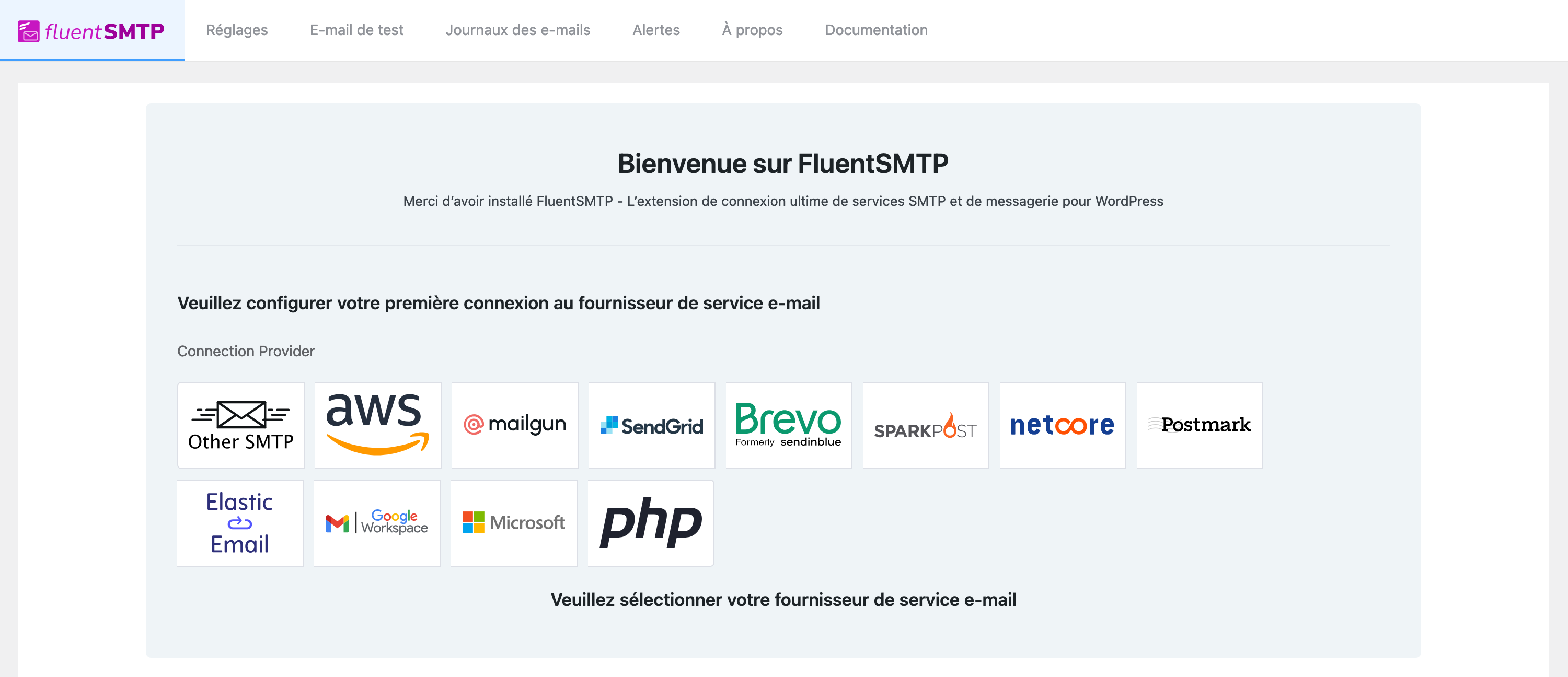Open the Réglages tab
This screenshot has height=677, width=1568.
click(236, 30)
